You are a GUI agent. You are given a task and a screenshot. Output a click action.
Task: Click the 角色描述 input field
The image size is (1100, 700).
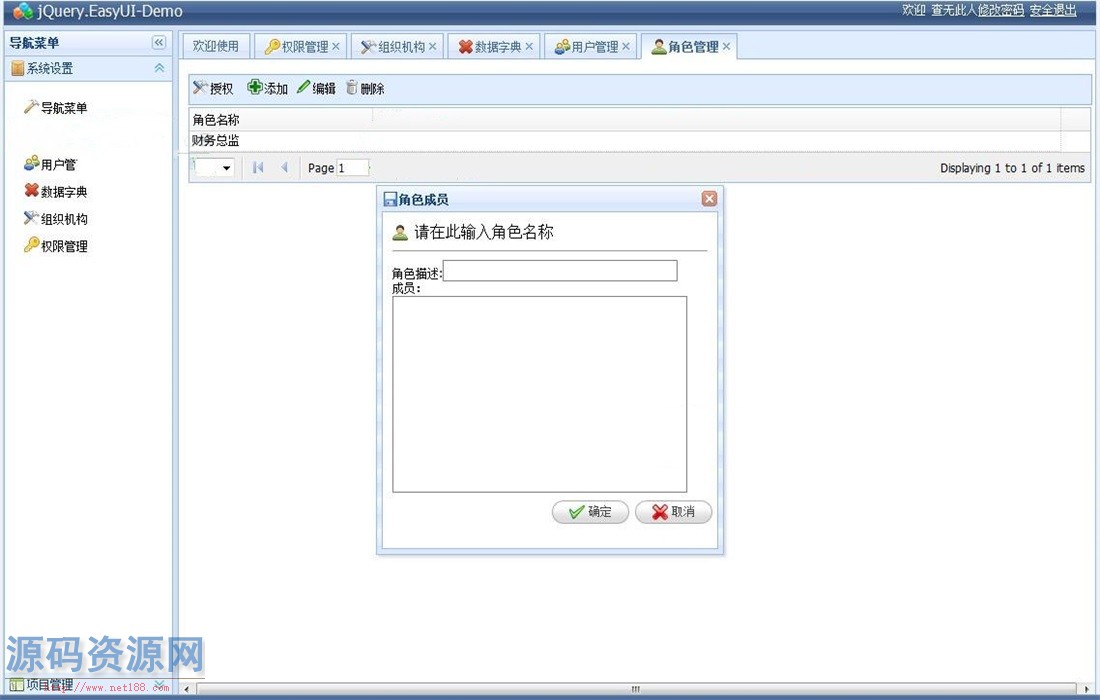[560, 271]
